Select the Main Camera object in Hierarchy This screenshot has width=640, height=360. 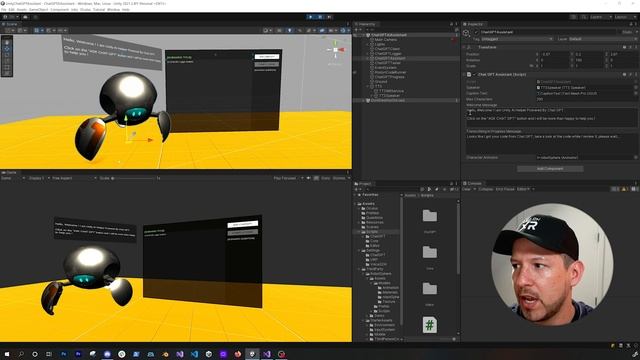point(385,40)
